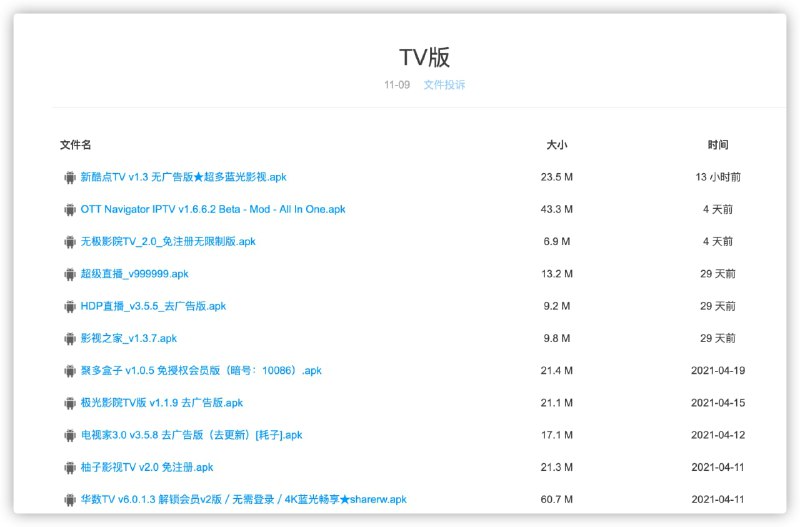Click the Android icon beside 华数TV v6.0.1.3

[x=70, y=500]
